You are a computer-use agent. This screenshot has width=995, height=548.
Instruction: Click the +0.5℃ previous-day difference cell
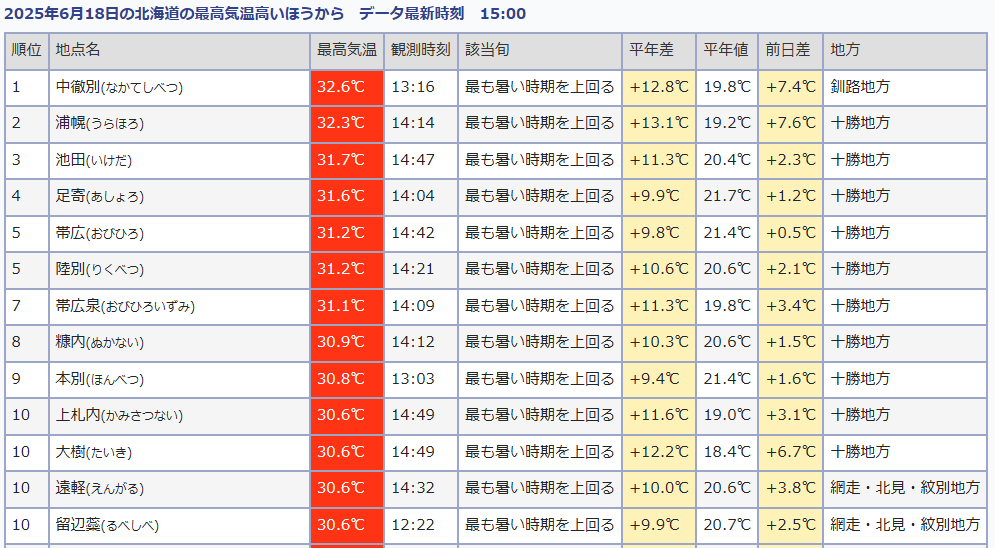point(791,233)
